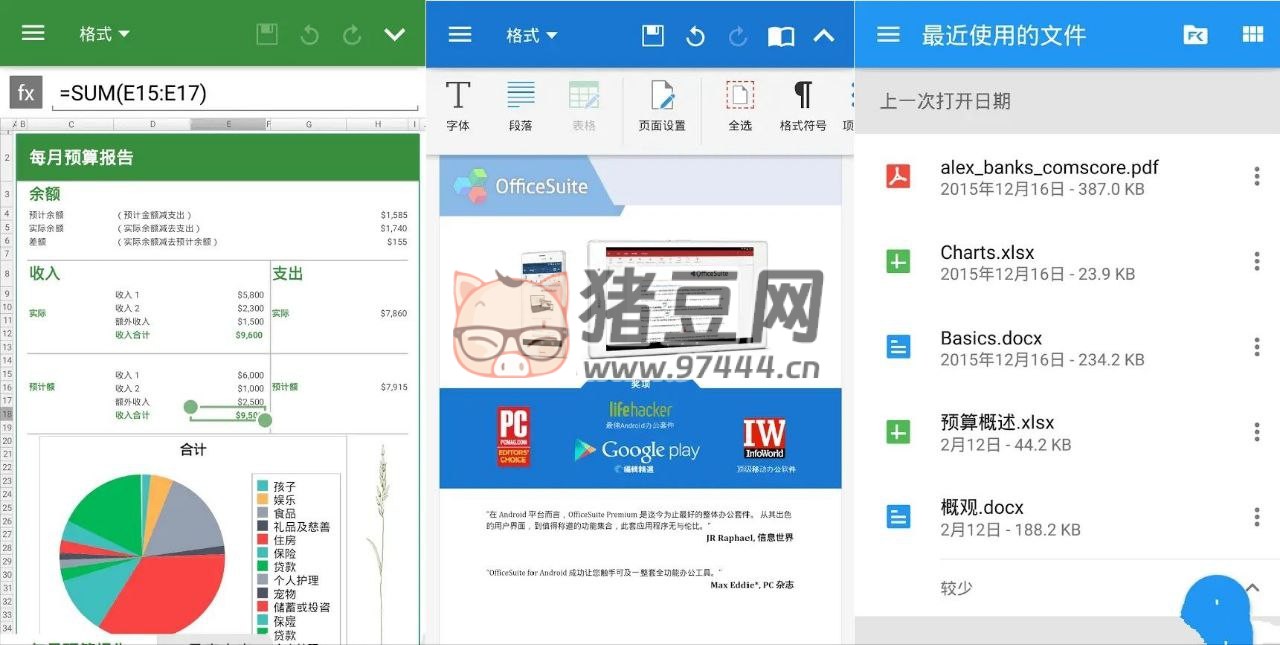
Task: Open 格式 dropdown in document header
Action: pos(532,36)
